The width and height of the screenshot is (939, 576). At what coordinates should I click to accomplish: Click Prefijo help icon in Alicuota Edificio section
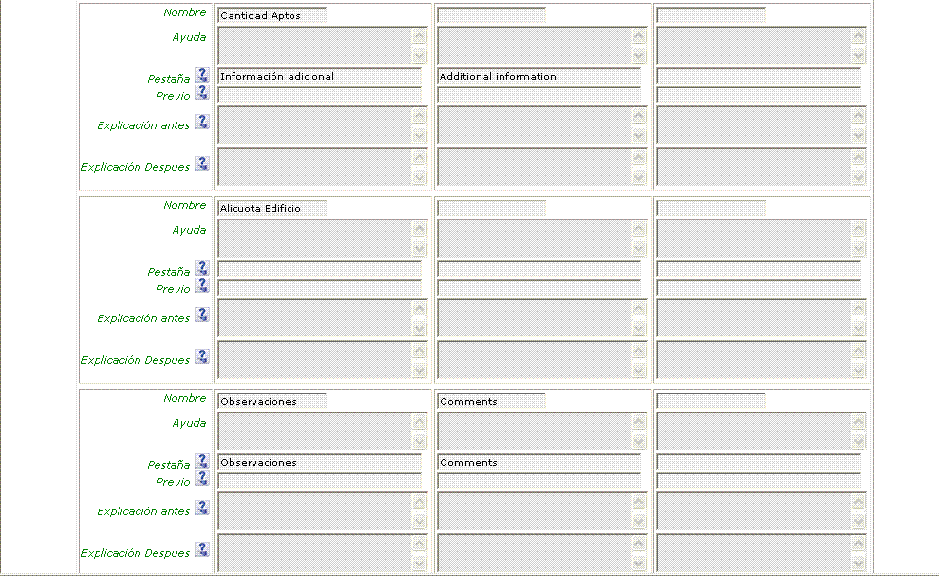(x=202, y=285)
